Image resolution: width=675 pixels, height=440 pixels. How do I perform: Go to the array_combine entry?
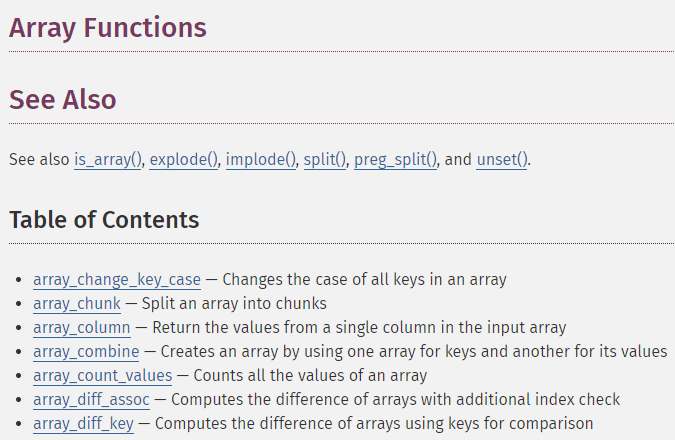[86, 352]
